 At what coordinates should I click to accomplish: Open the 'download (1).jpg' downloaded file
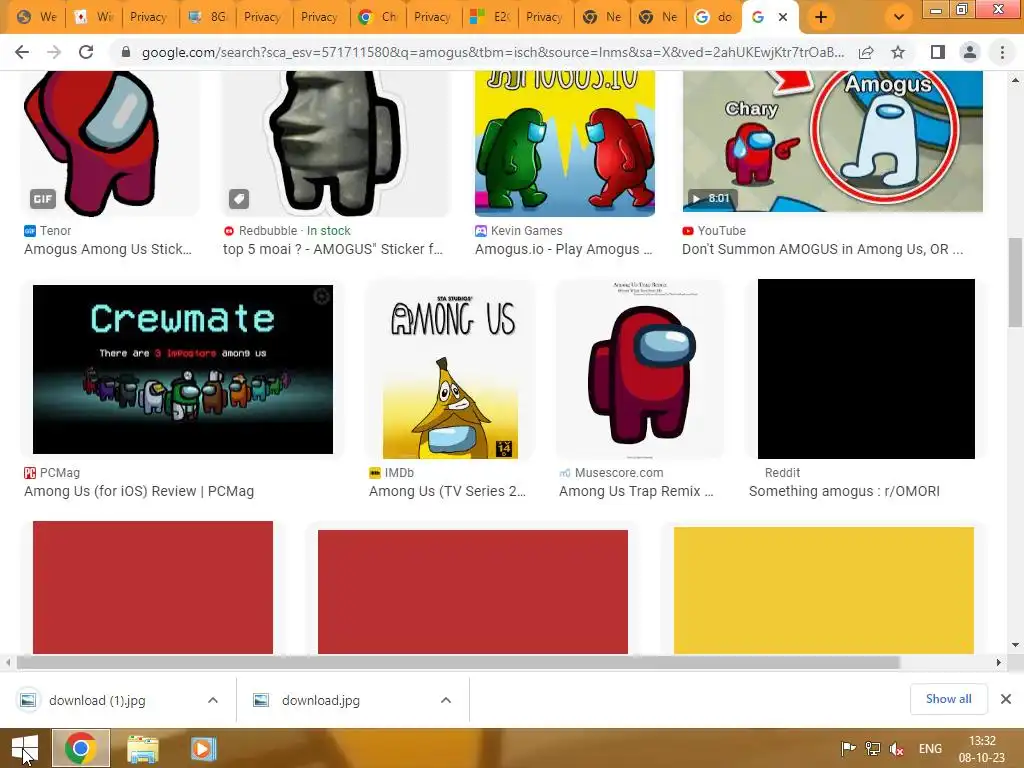click(97, 700)
